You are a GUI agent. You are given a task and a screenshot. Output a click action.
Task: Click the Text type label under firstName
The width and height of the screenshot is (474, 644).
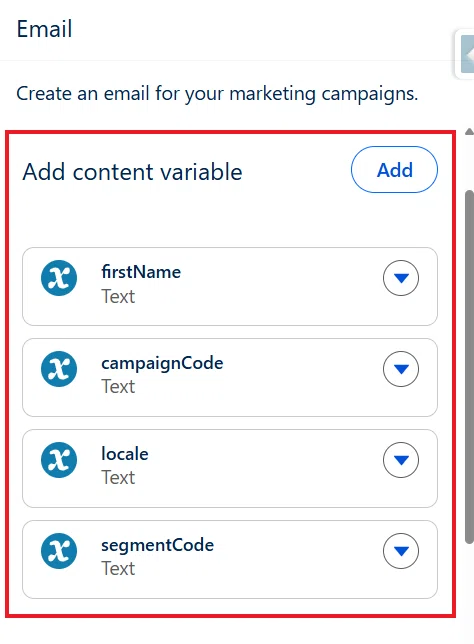pos(118,297)
